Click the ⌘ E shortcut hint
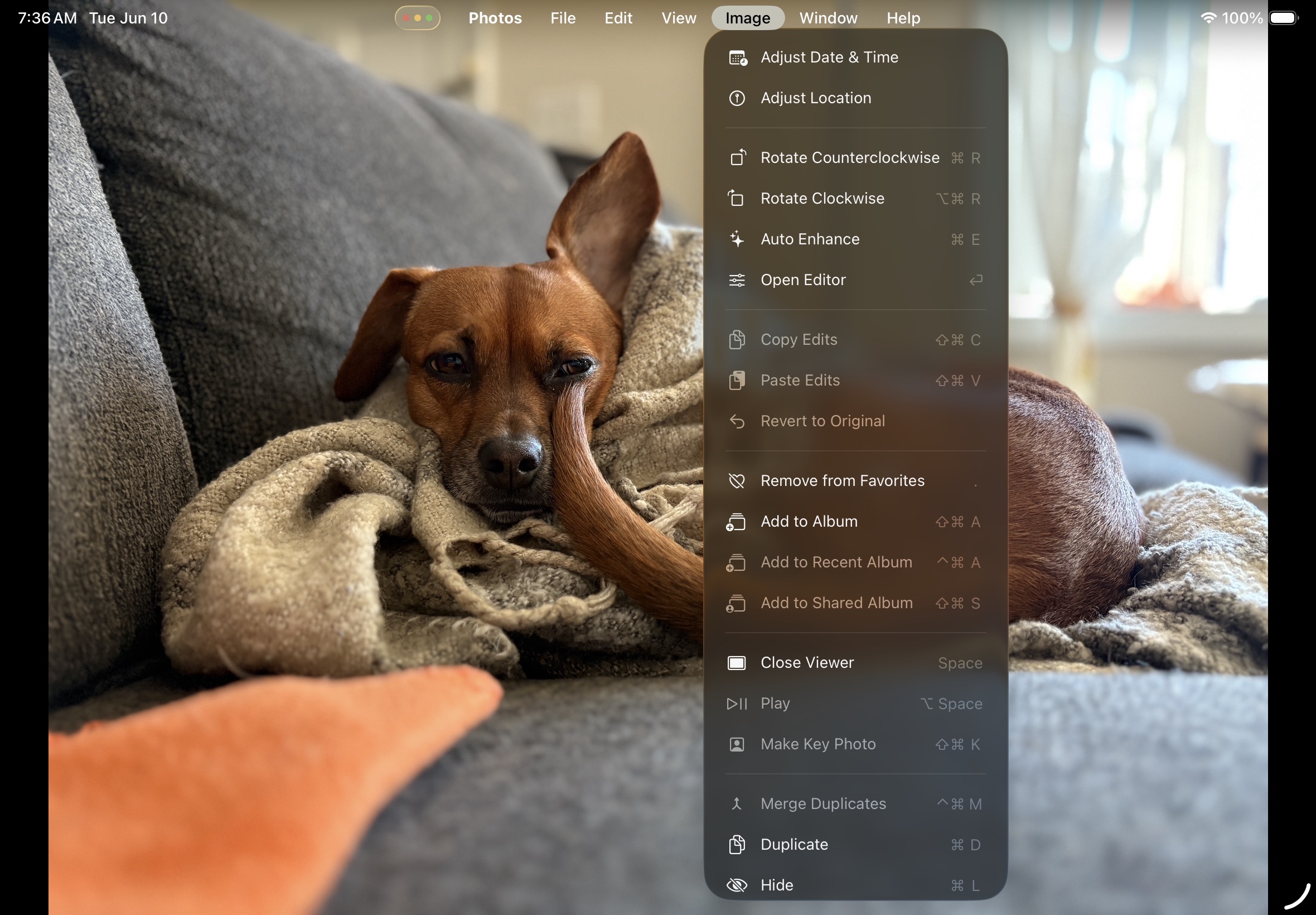Viewport: 1316px width, 915px height. click(x=965, y=240)
